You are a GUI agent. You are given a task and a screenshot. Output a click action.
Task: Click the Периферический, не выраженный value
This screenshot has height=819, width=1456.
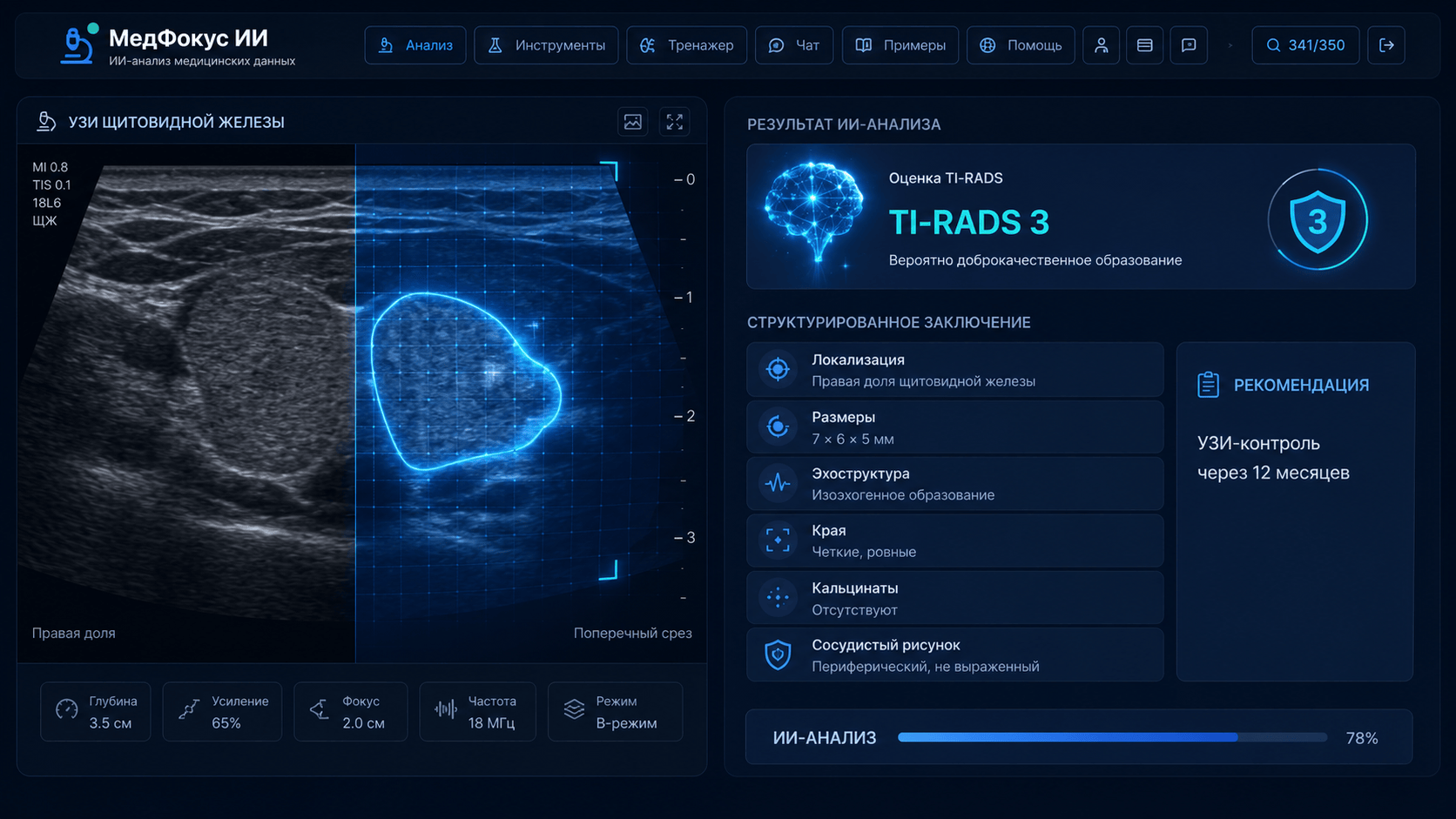click(x=926, y=667)
